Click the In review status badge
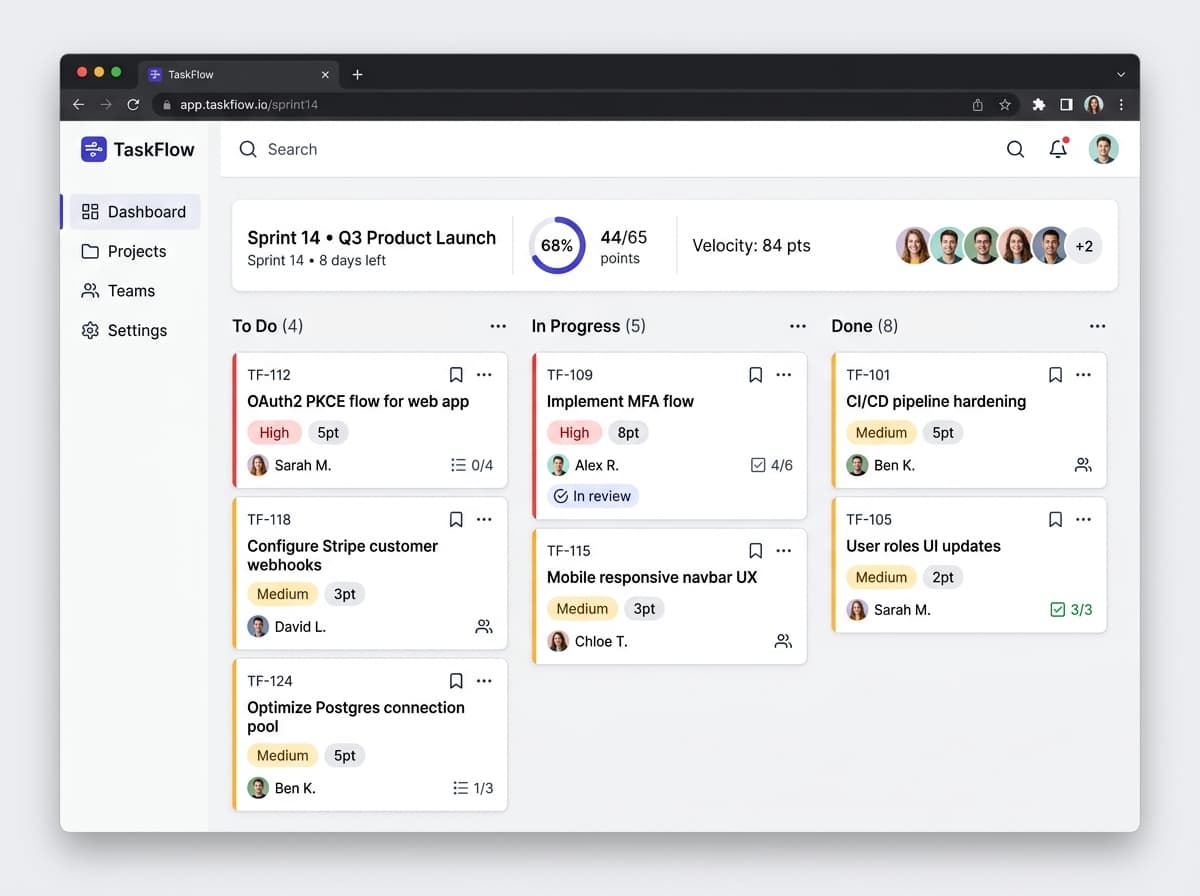1200x896 pixels. coord(593,496)
